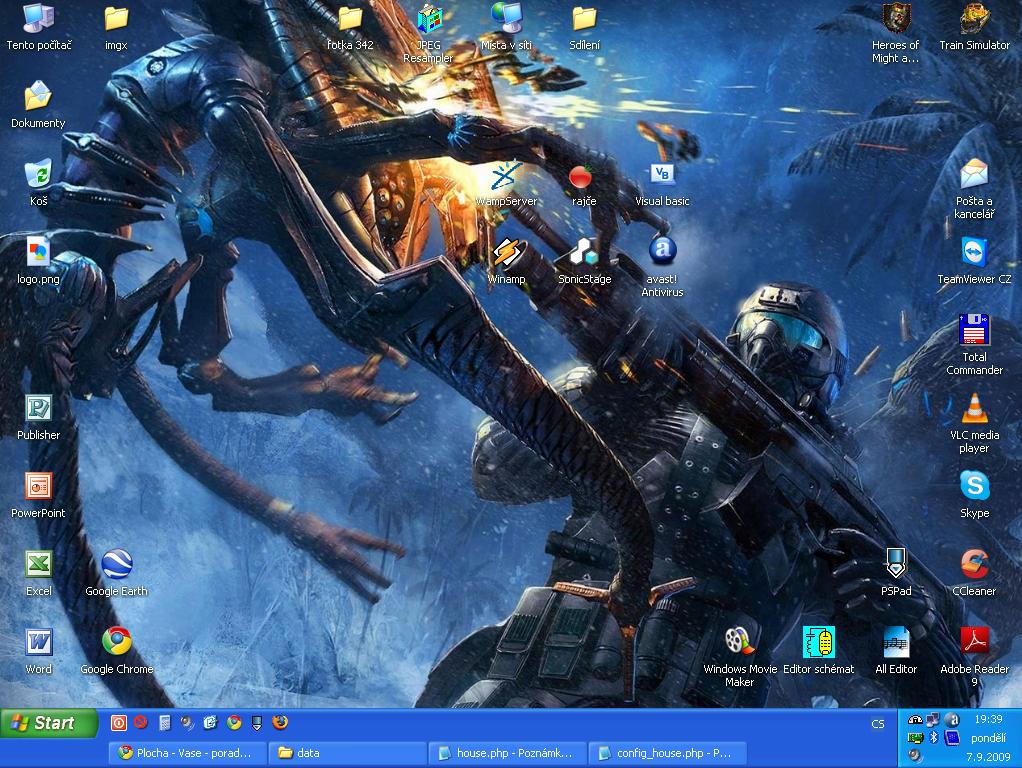Launch JPEG Resampler from the desktop
Viewport: 1022px width, 768px height.
click(428, 33)
